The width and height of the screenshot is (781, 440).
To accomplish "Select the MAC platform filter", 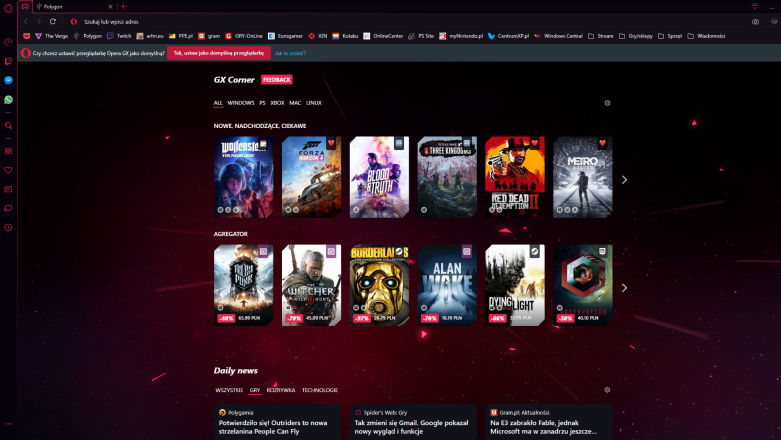I will click(295, 103).
